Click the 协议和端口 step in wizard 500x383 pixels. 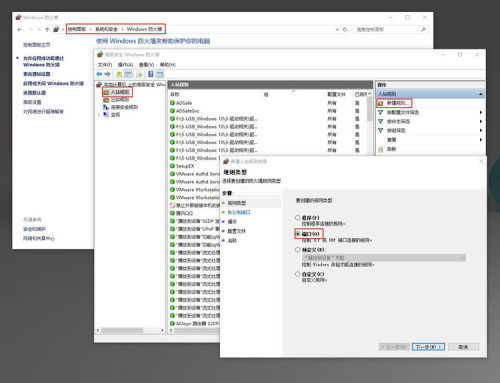click(x=239, y=212)
